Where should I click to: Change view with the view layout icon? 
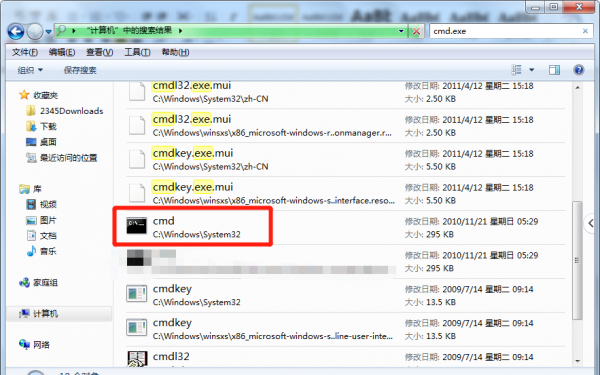(516, 70)
